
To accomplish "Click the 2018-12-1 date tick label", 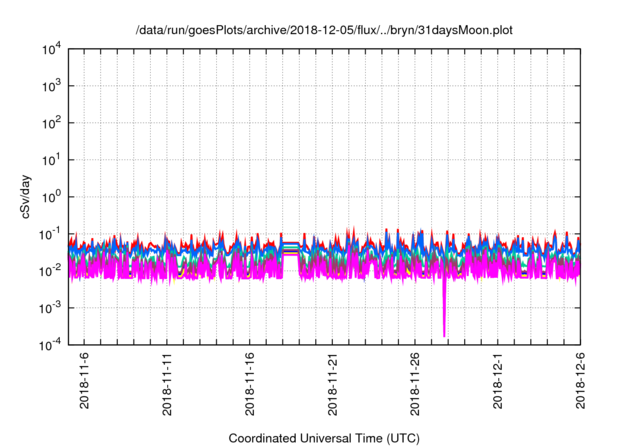I will [x=498, y=379].
